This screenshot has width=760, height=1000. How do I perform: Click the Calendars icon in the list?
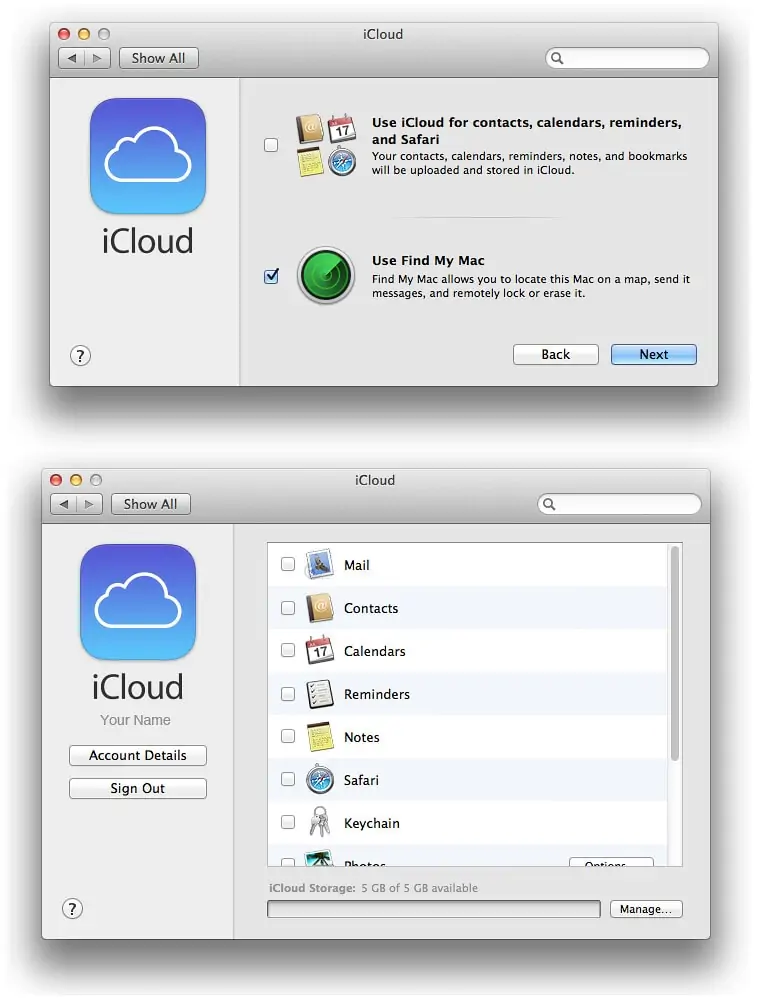pyautogui.click(x=319, y=651)
